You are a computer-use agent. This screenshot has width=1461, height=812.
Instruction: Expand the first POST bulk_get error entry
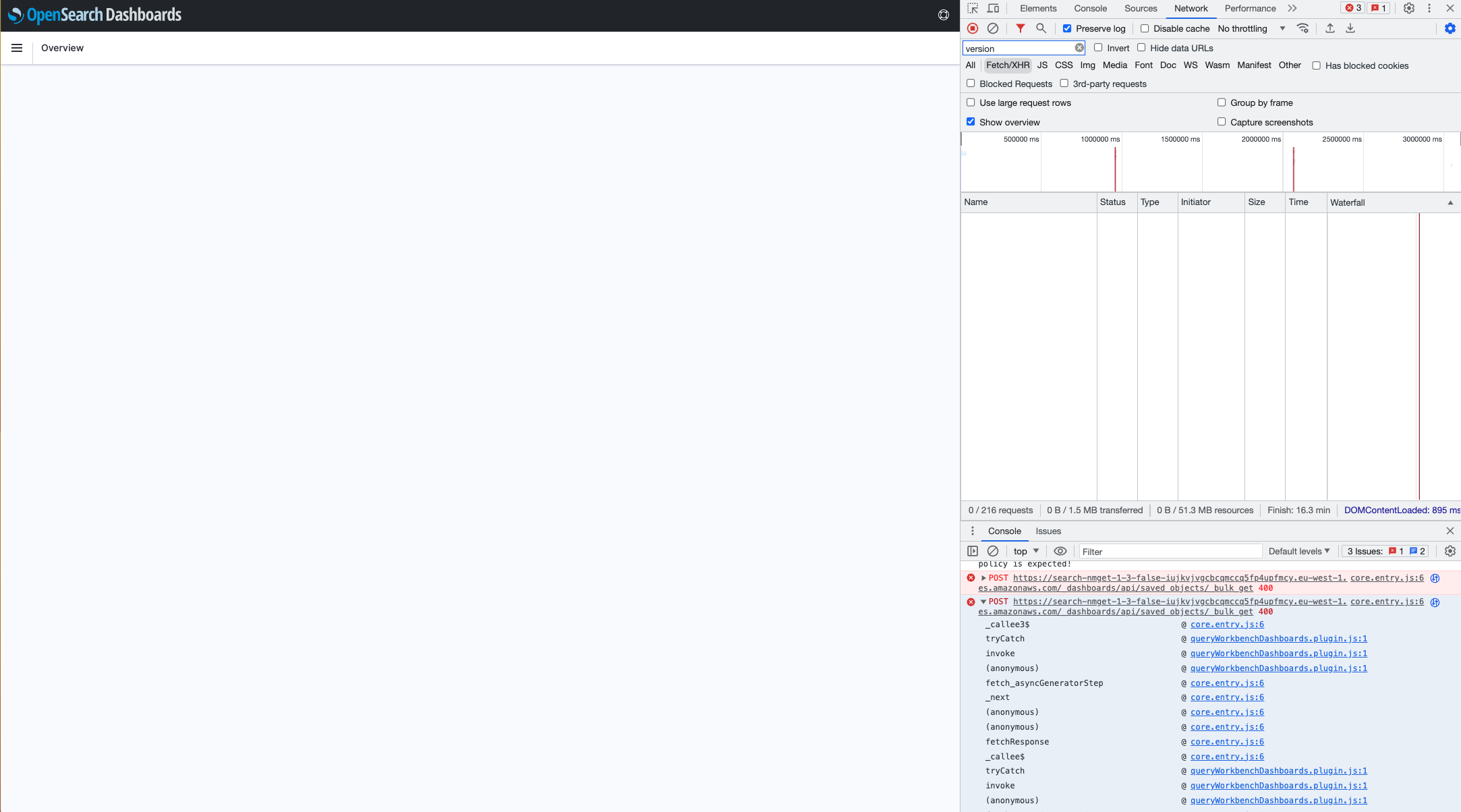coord(983,577)
